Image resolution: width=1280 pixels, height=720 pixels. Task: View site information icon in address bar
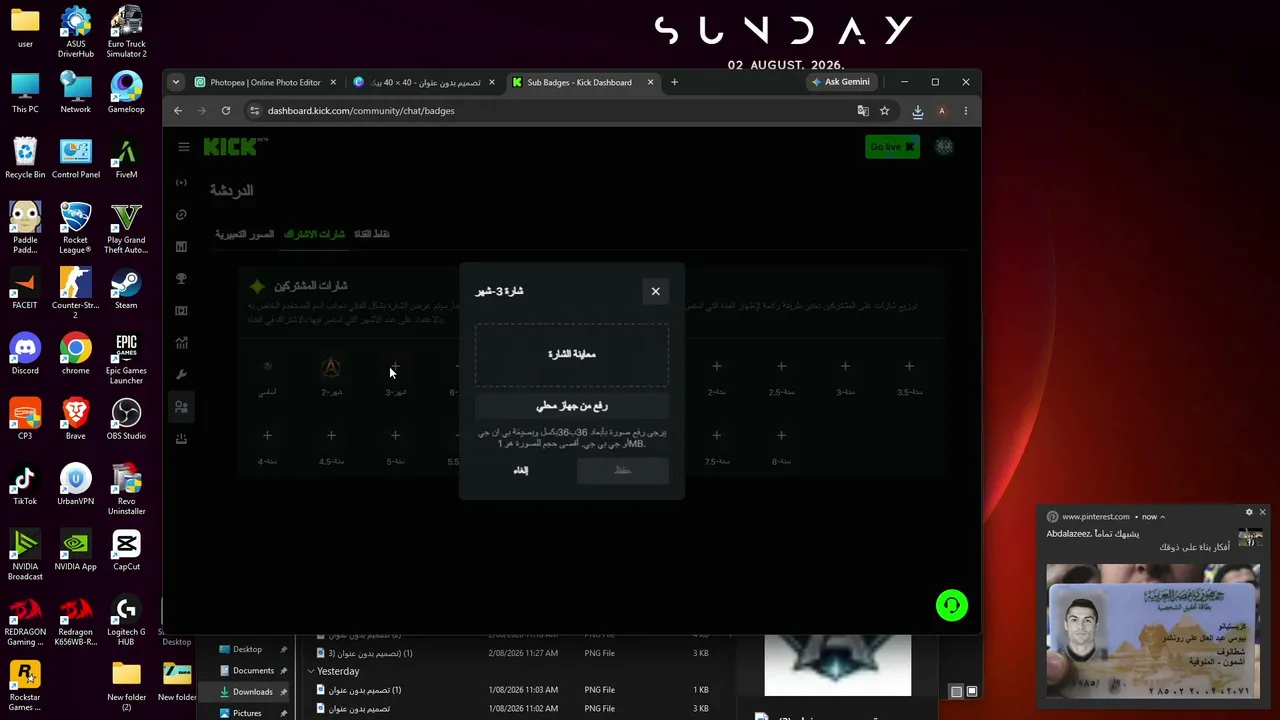[x=255, y=111]
